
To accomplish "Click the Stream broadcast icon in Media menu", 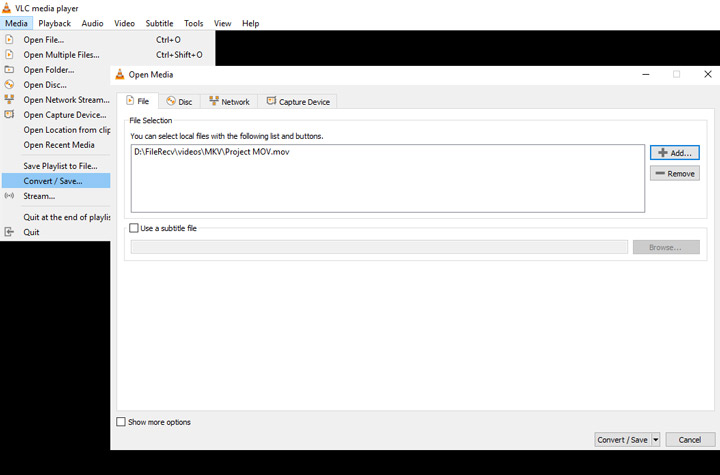I will [x=9, y=196].
